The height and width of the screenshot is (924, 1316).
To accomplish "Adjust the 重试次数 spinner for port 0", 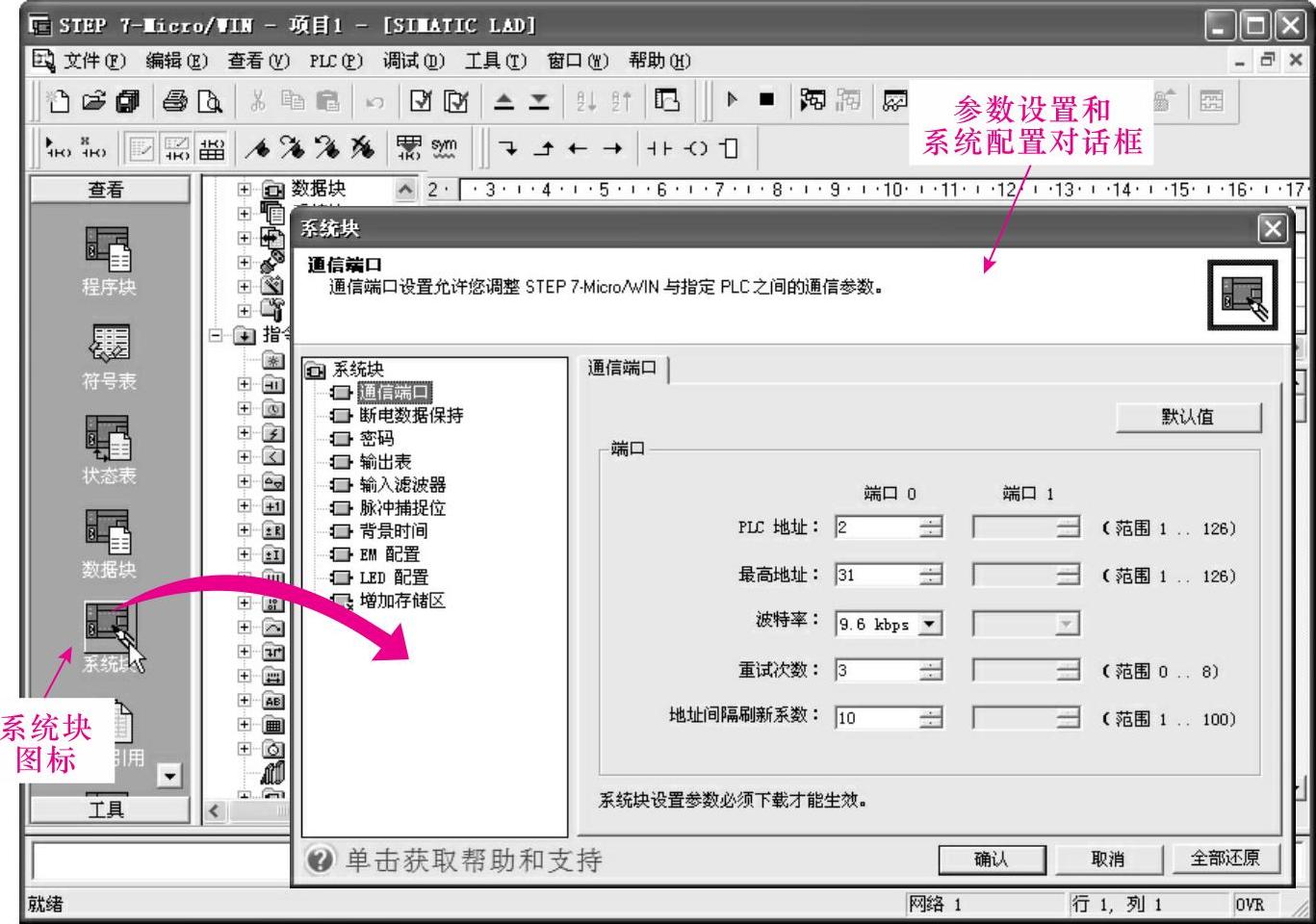I will (930, 670).
